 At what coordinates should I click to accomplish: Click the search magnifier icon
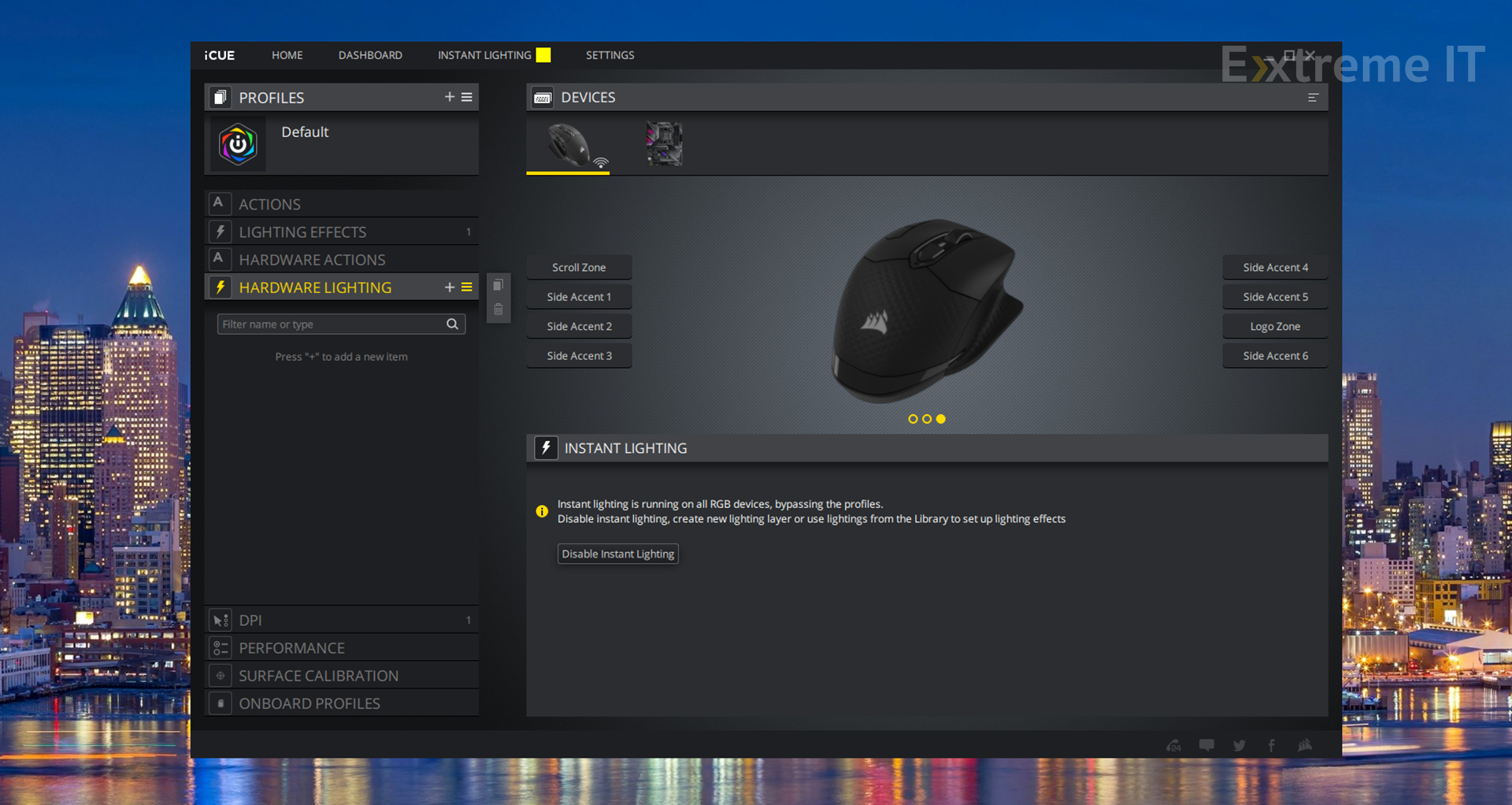point(452,325)
